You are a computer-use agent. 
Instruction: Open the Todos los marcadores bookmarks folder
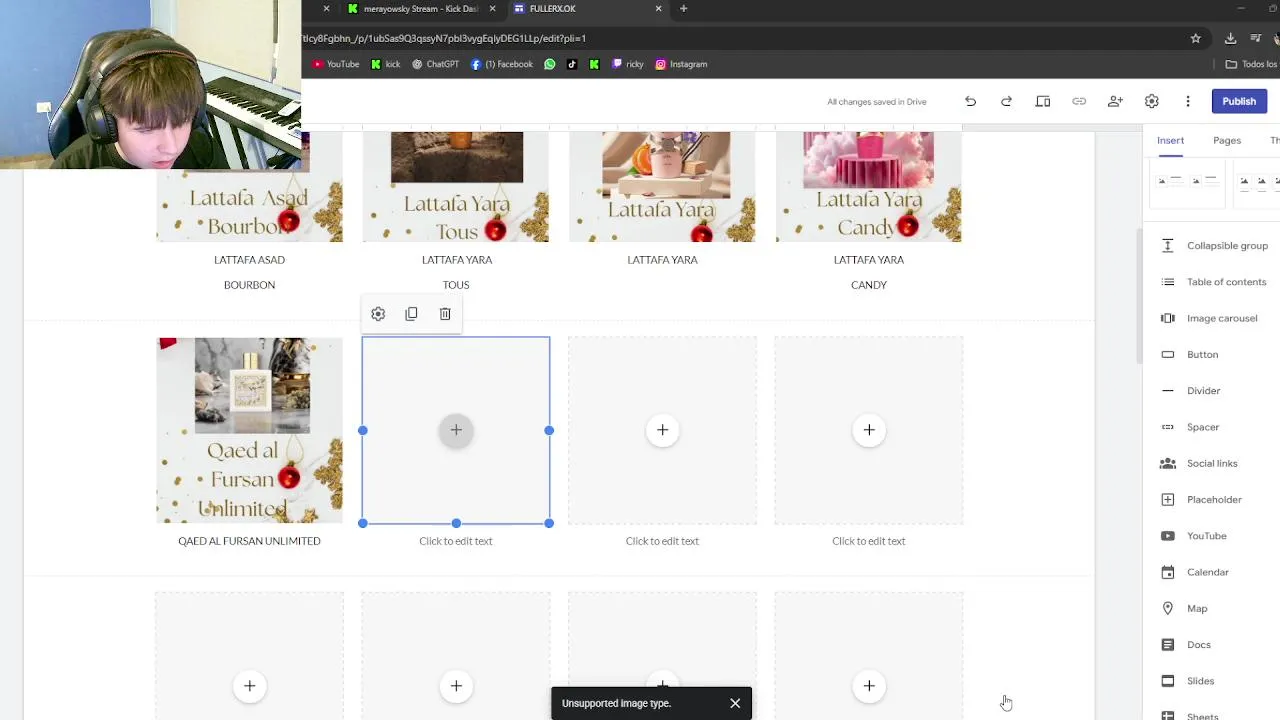[x=1252, y=64]
